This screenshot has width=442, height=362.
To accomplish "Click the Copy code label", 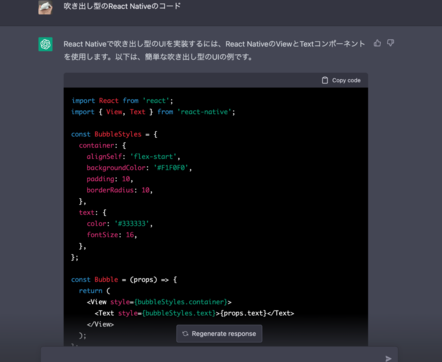I will click(x=346, y=80).
